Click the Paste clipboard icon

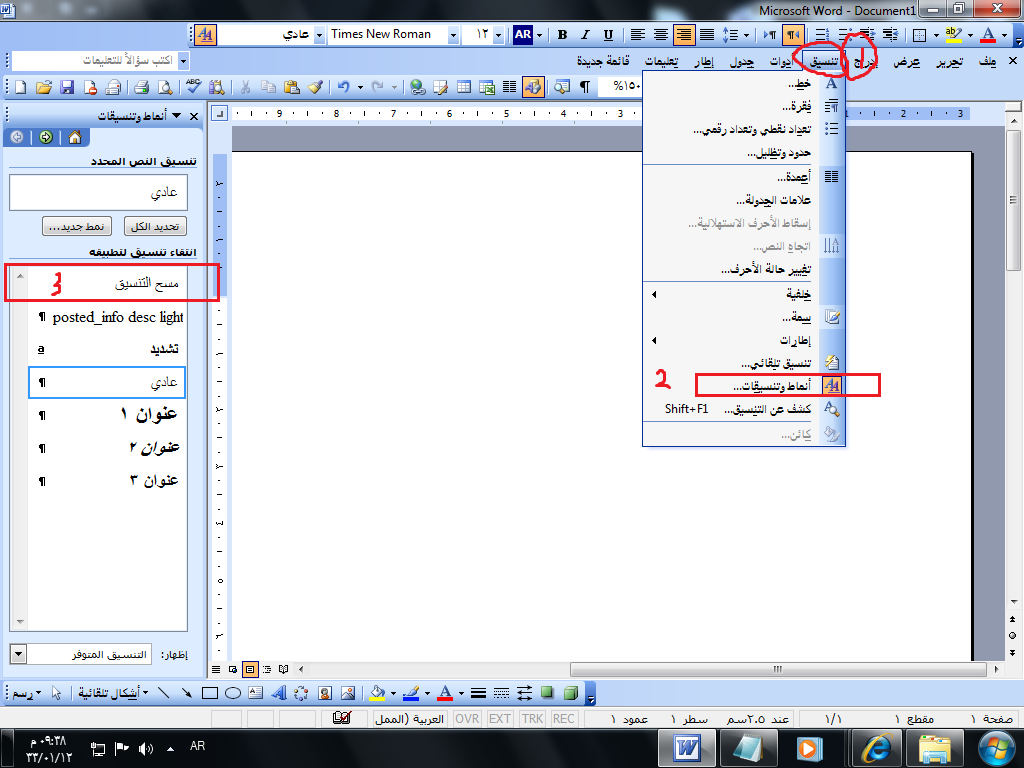[292, 87]
